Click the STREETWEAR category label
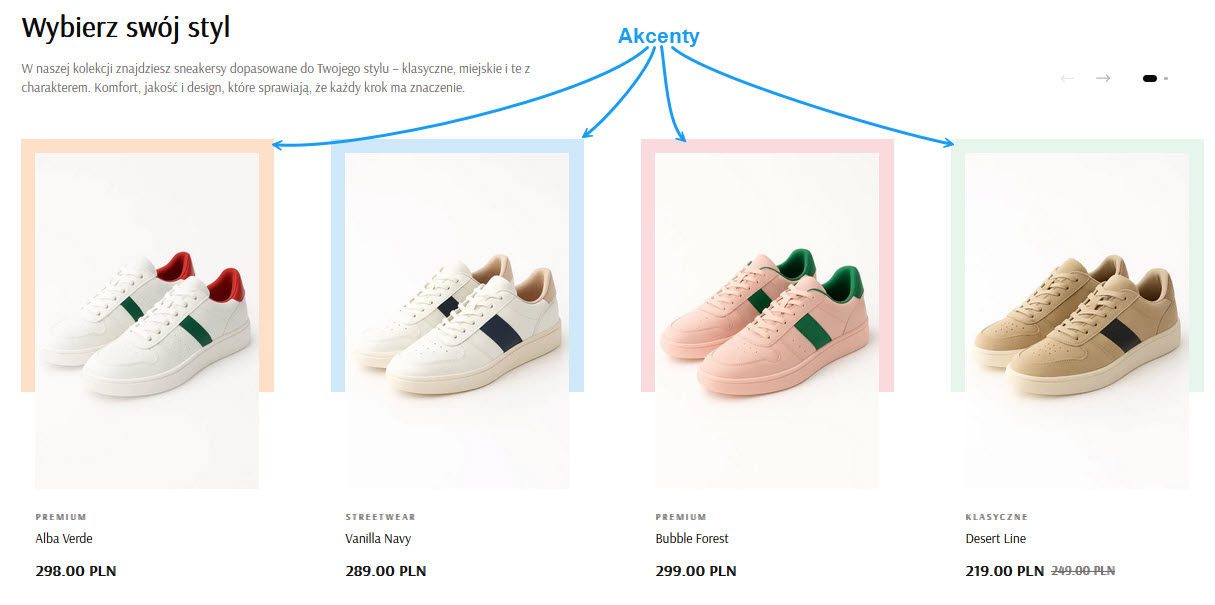This screenshot has height=605, width=1215. (x=380, y=517)
